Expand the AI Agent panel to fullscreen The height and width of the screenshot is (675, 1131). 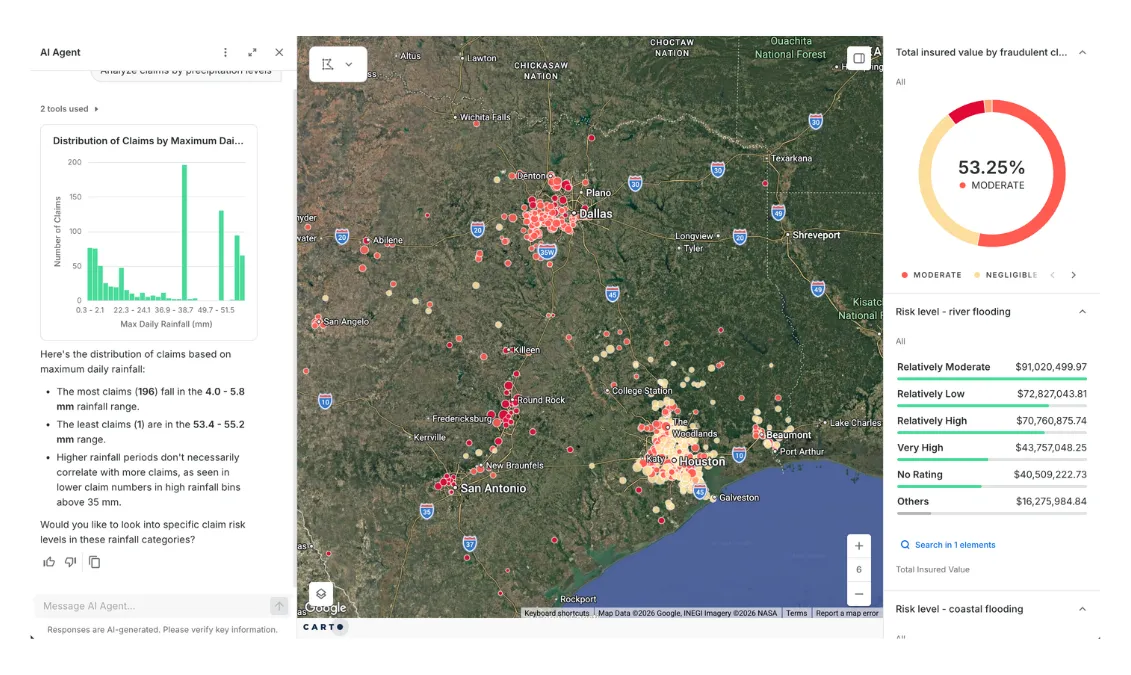pyautogui.click(x=252, y=53)
